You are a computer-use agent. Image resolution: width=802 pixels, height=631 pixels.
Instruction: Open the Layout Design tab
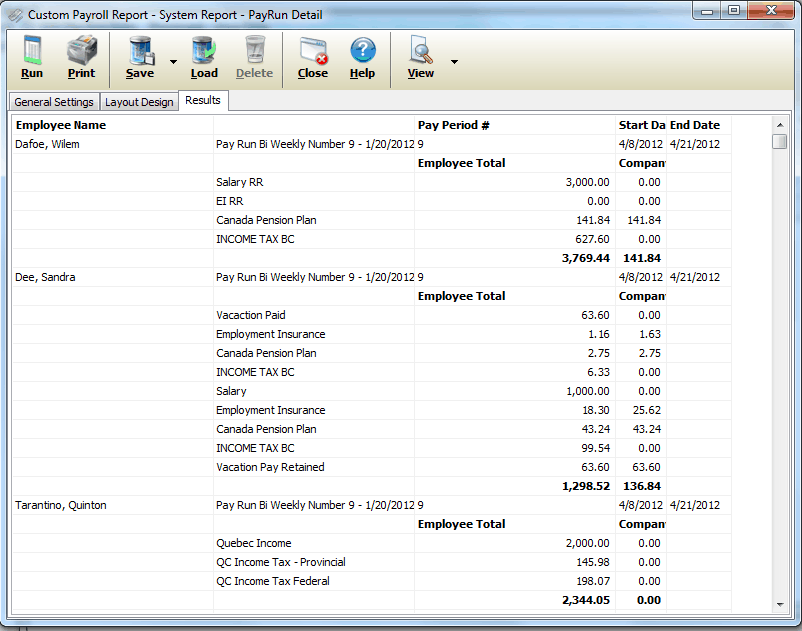click(139, 101)
